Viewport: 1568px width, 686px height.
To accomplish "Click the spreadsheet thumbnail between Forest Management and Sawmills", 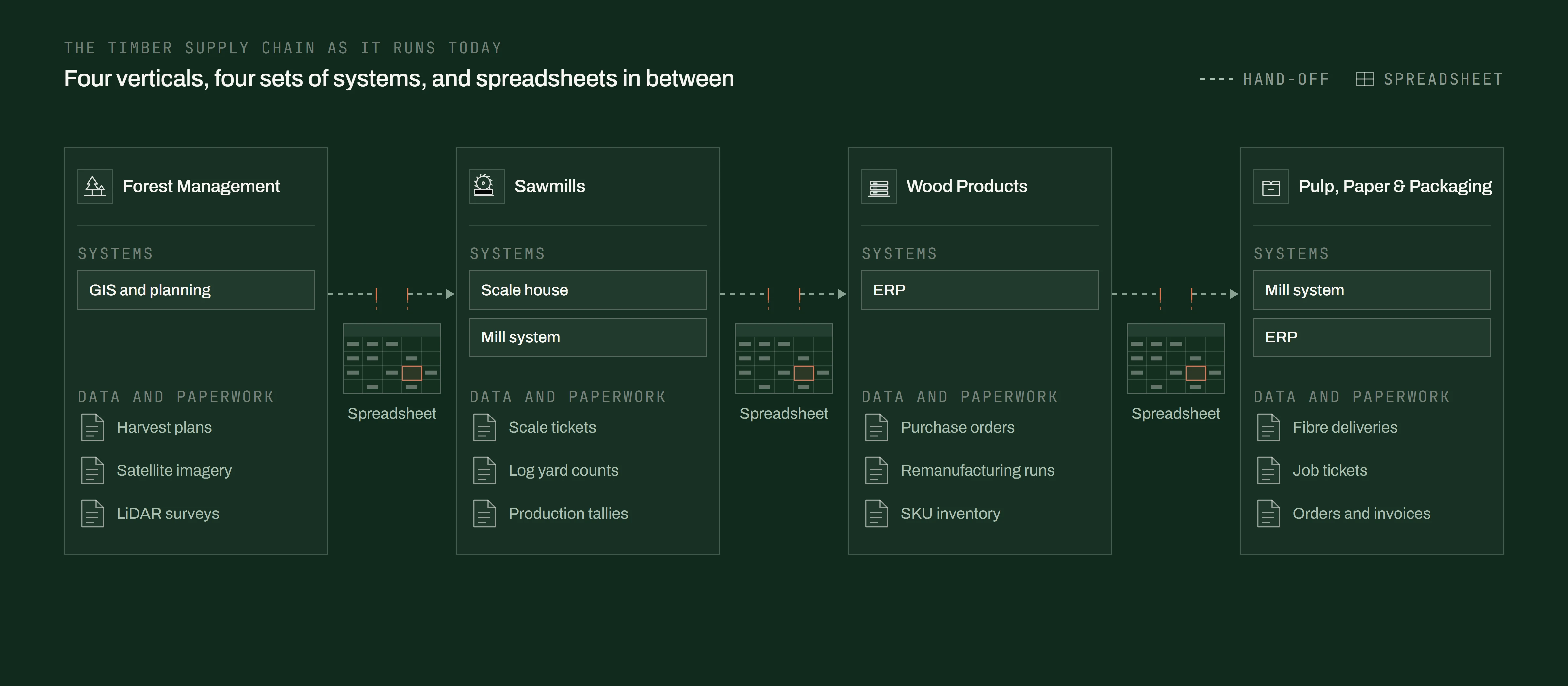I will pos(392,359).
